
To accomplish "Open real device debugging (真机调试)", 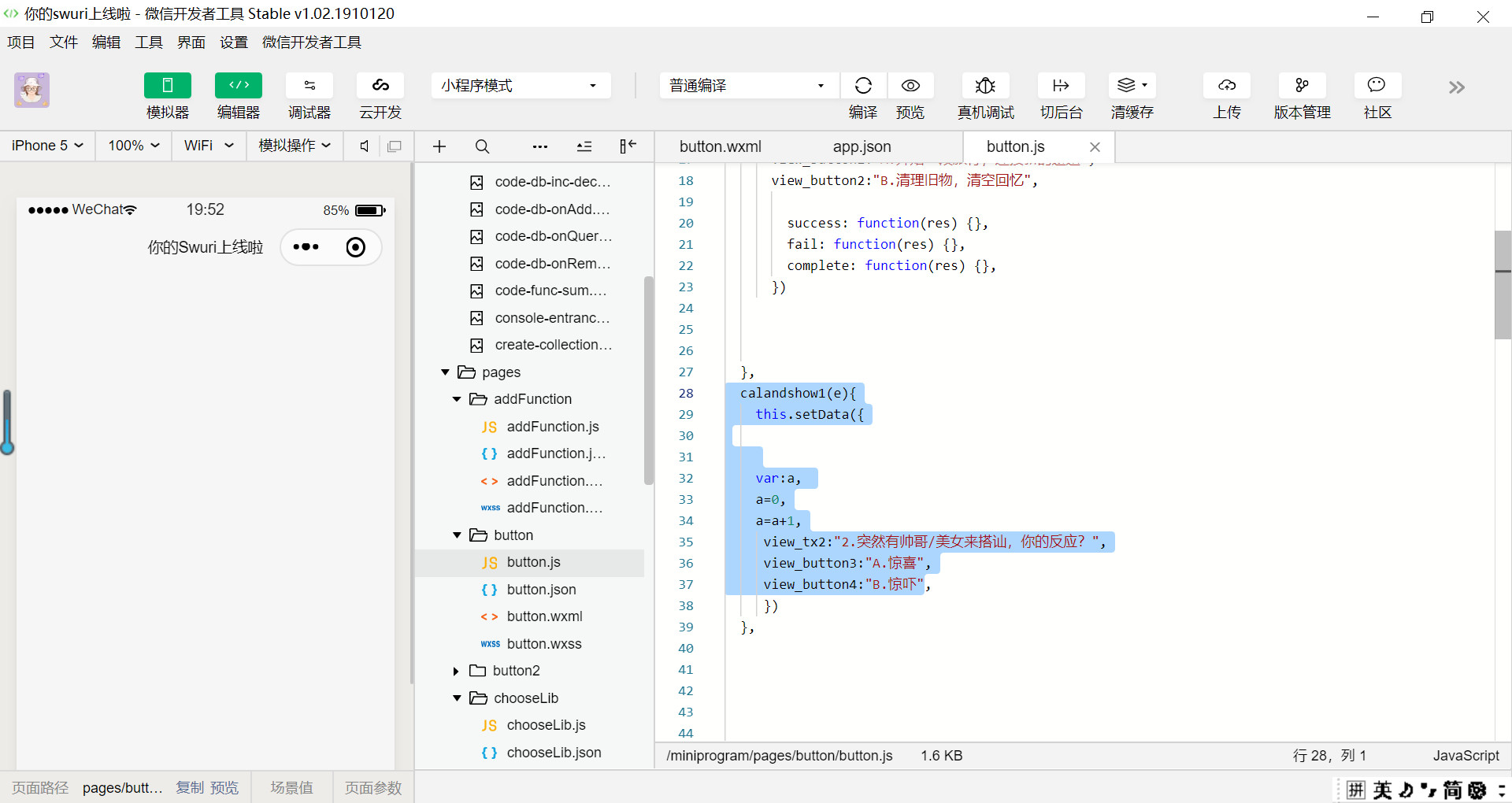I will pyautogui.click(x=985, y=86).
